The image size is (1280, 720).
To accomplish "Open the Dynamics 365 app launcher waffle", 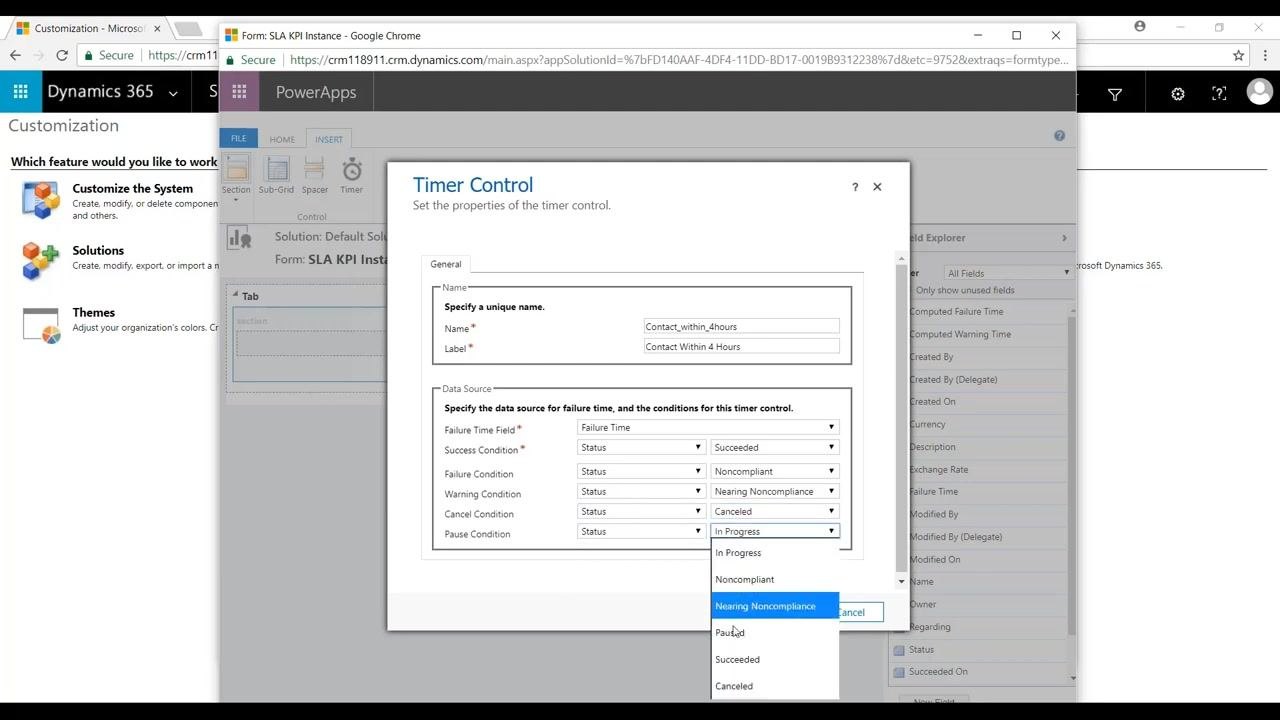I will [x=20, y=92].
